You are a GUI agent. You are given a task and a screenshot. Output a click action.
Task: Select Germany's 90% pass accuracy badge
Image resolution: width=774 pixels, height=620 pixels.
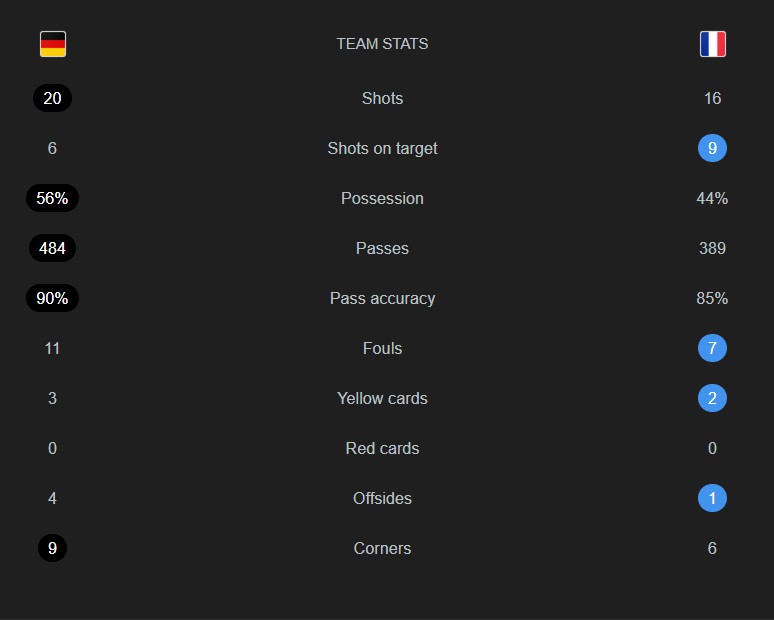52,298
